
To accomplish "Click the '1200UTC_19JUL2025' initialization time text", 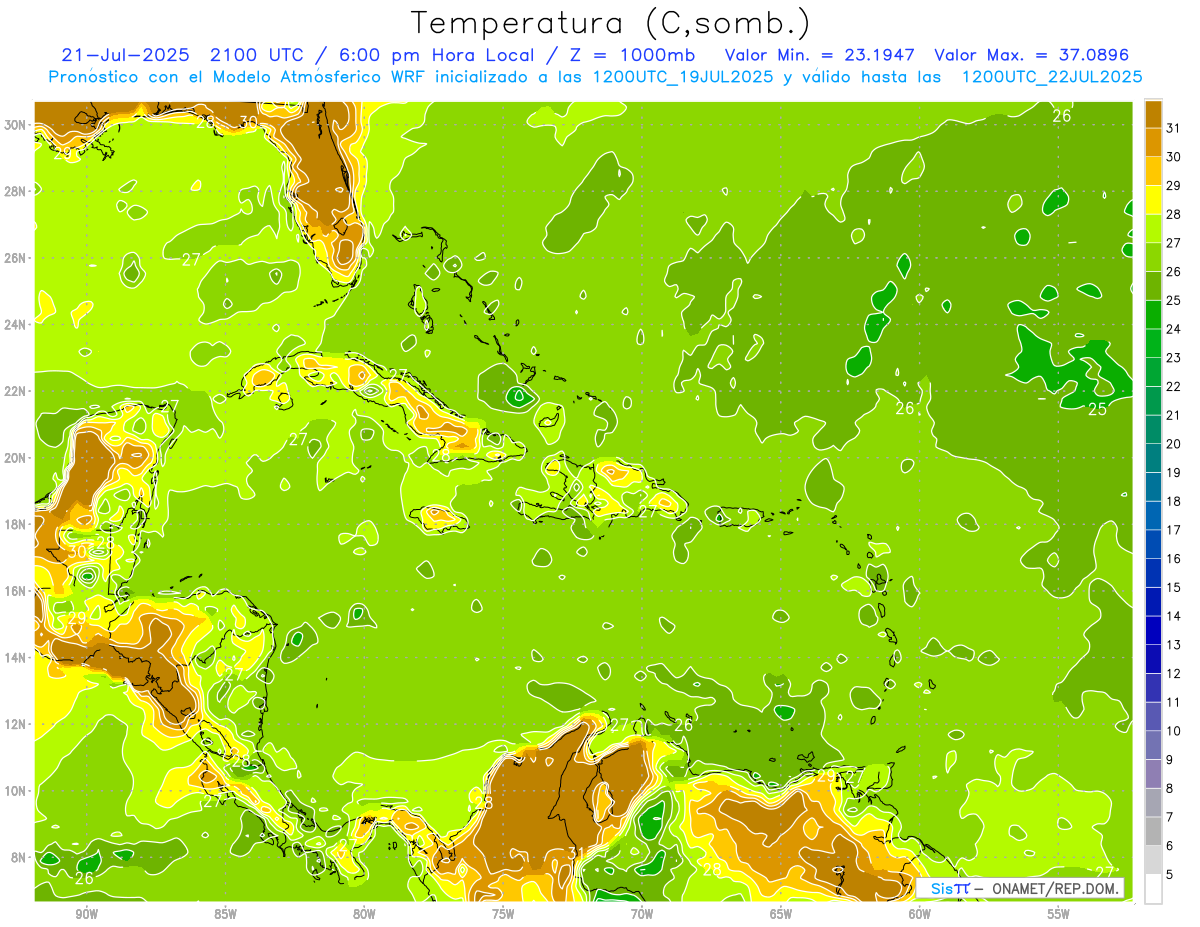I will point(683,77).
